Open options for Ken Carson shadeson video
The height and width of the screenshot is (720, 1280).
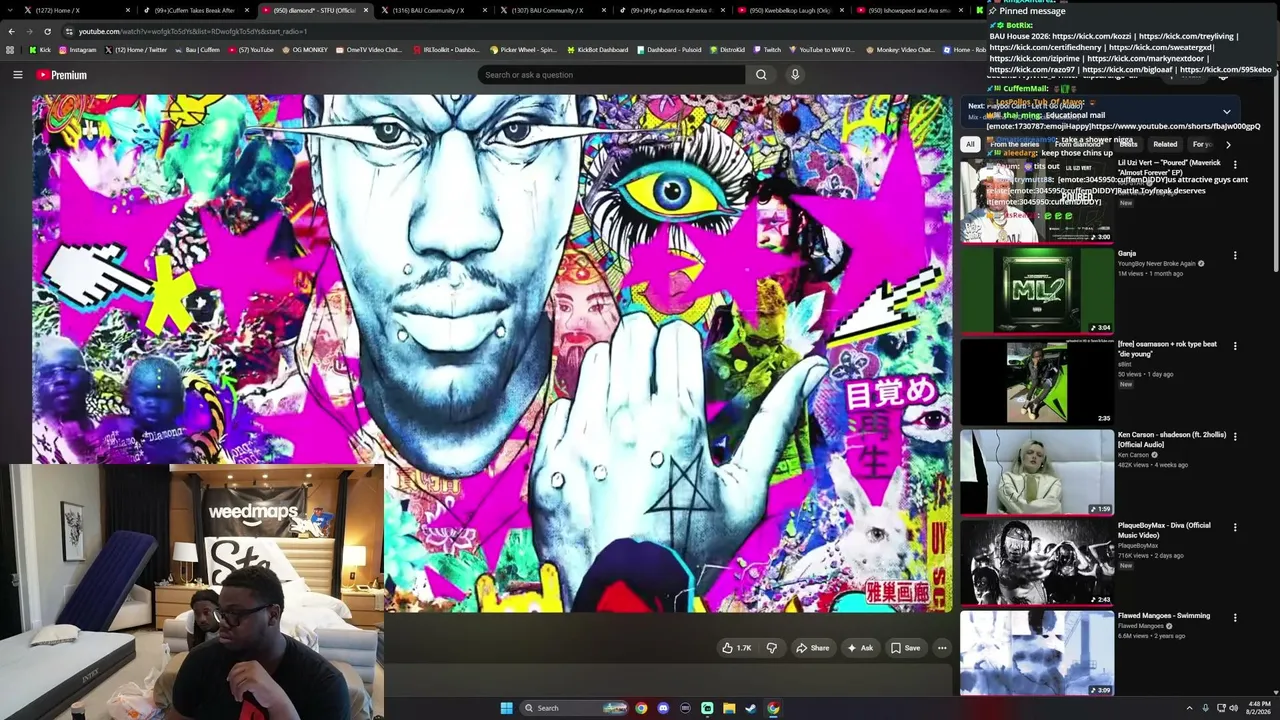click(x=1235, y=436)
